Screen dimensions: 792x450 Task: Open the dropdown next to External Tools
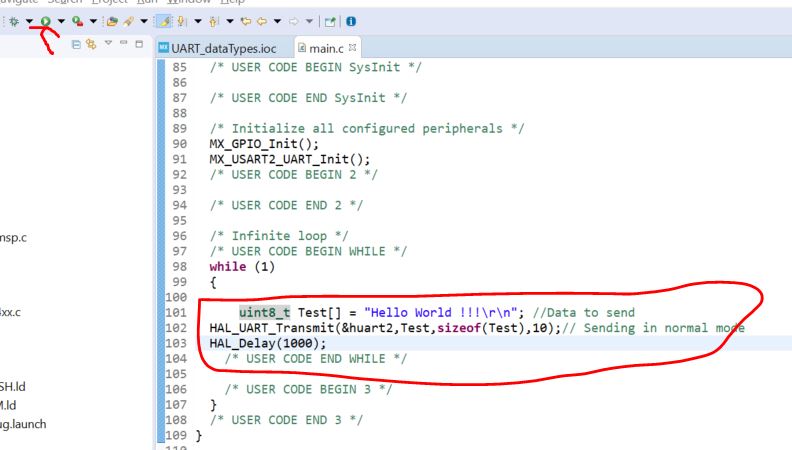(93, 21)
